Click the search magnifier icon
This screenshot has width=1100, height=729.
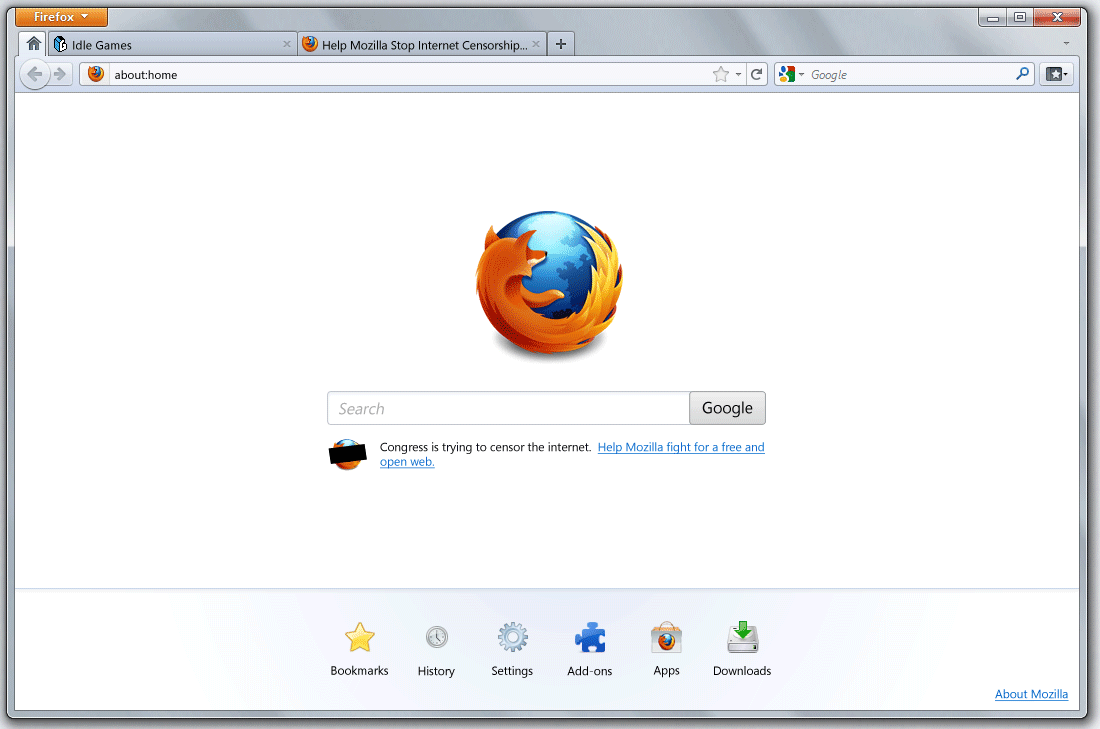(x=1022, y=74)
